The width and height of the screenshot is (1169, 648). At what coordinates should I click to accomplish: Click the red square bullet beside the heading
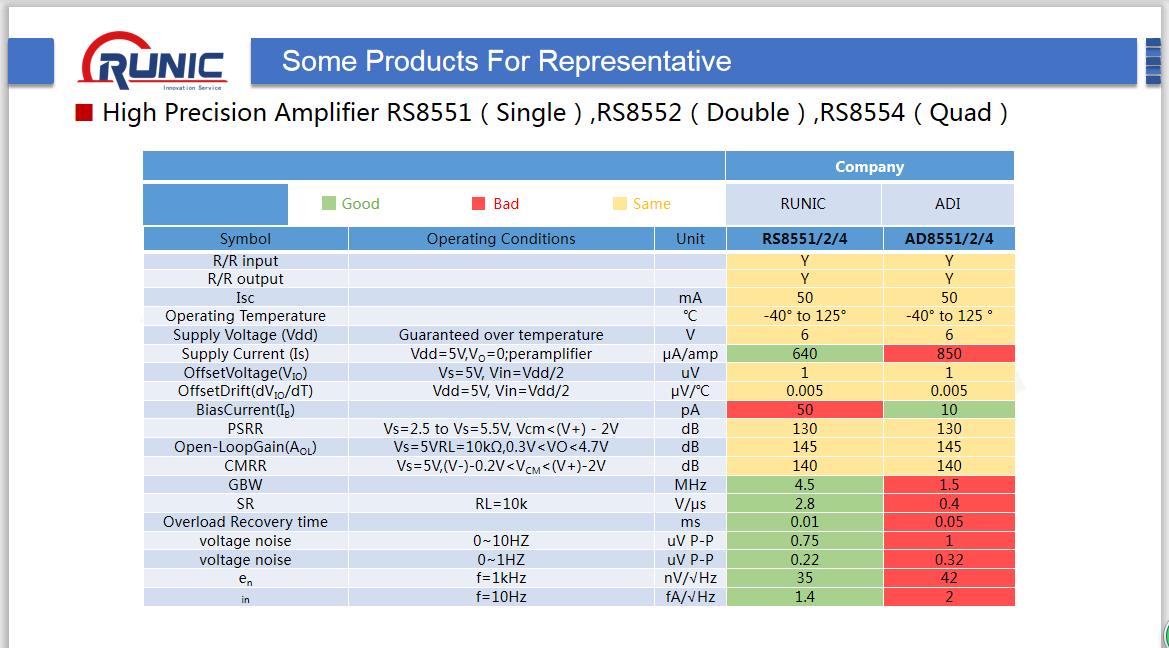pos(84,113)
